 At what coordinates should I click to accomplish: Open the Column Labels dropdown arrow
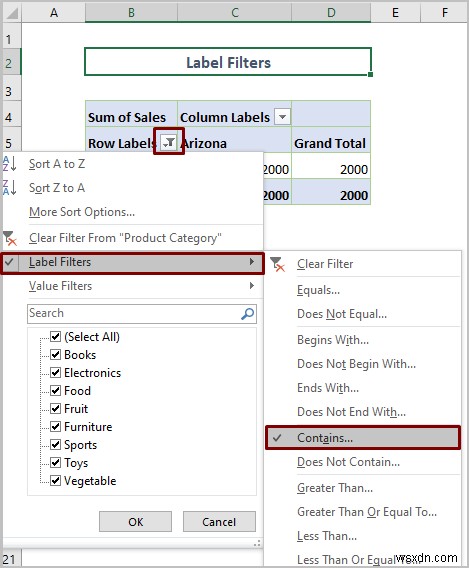point(282,117)
